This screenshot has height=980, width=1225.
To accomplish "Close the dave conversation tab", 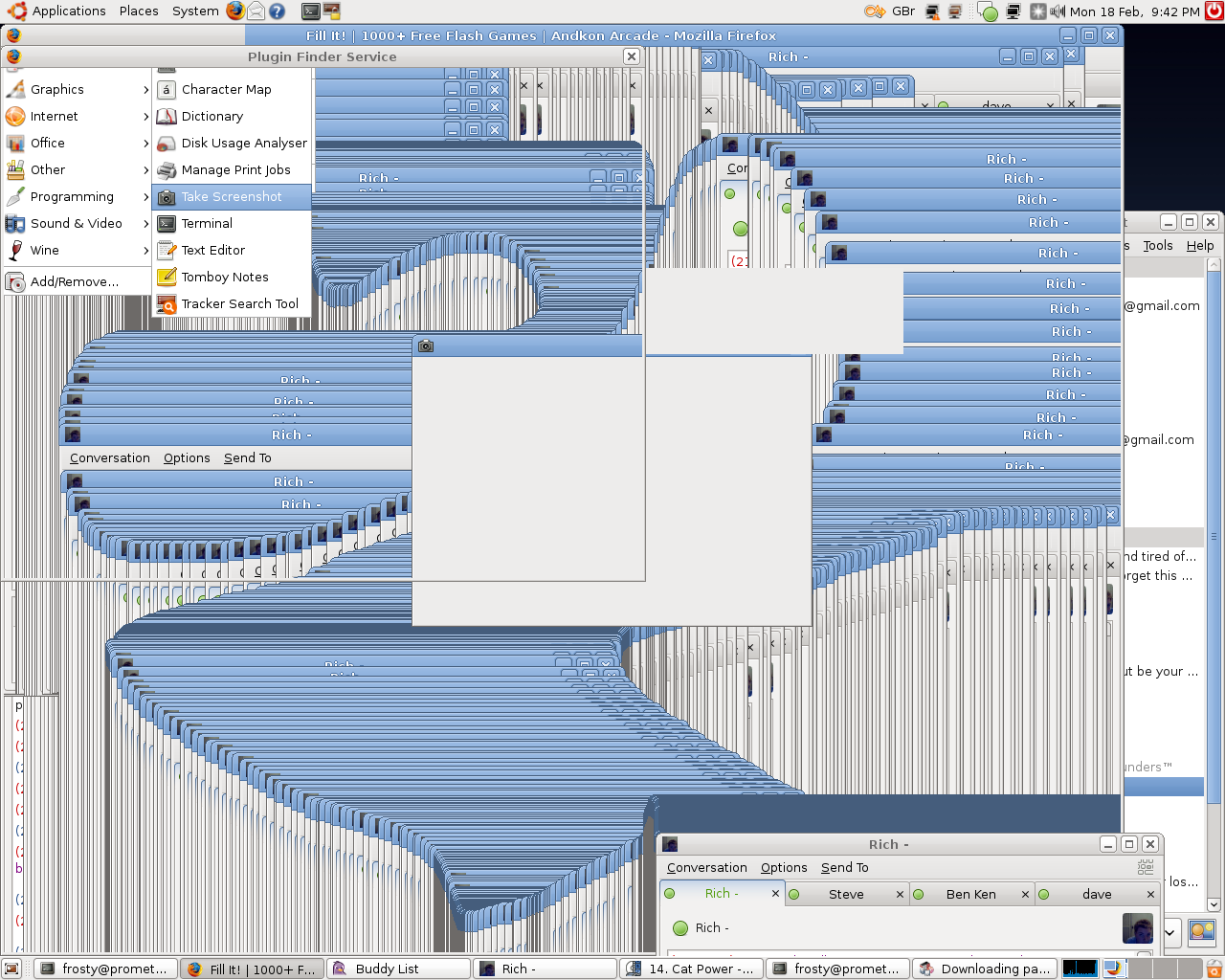I will pos(1150,894).
